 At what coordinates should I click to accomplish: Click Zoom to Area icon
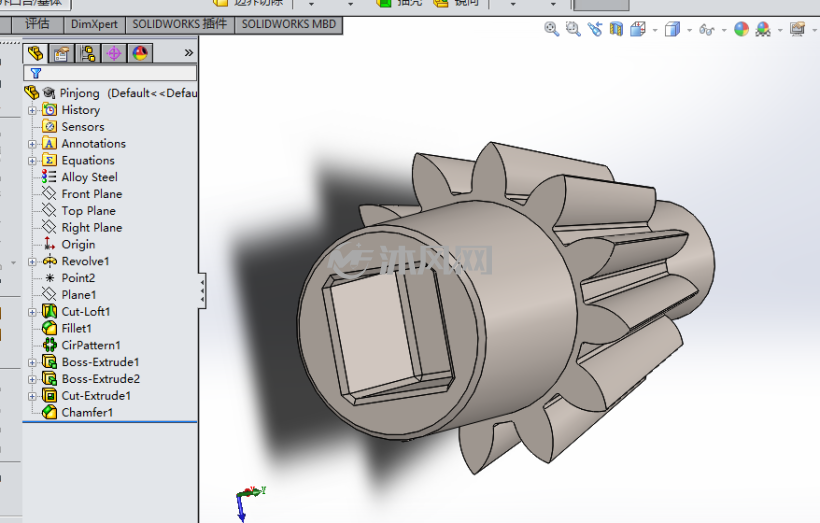[x=573, y=29]
